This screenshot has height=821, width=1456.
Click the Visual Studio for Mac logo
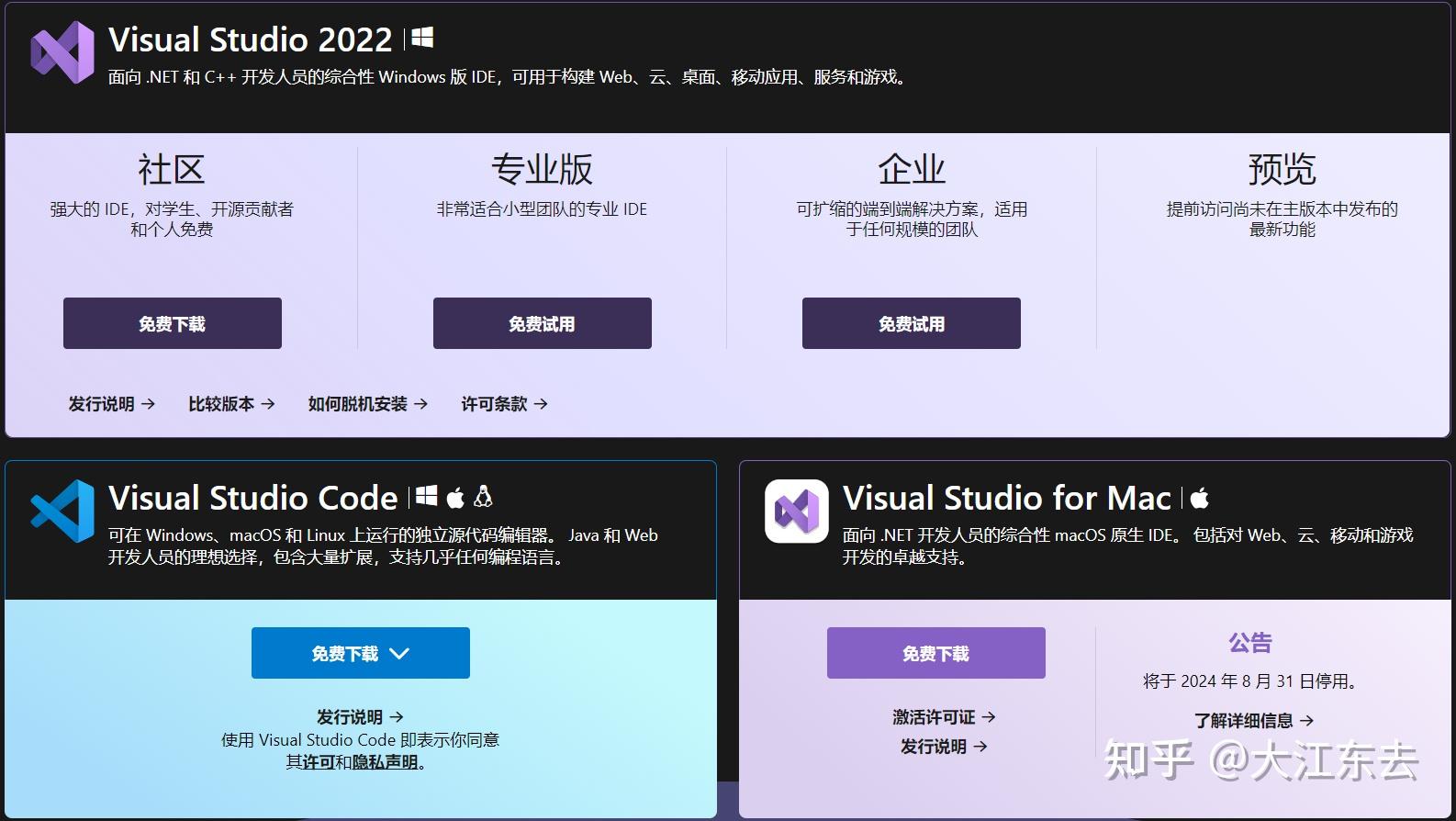[x=797, y=511]
